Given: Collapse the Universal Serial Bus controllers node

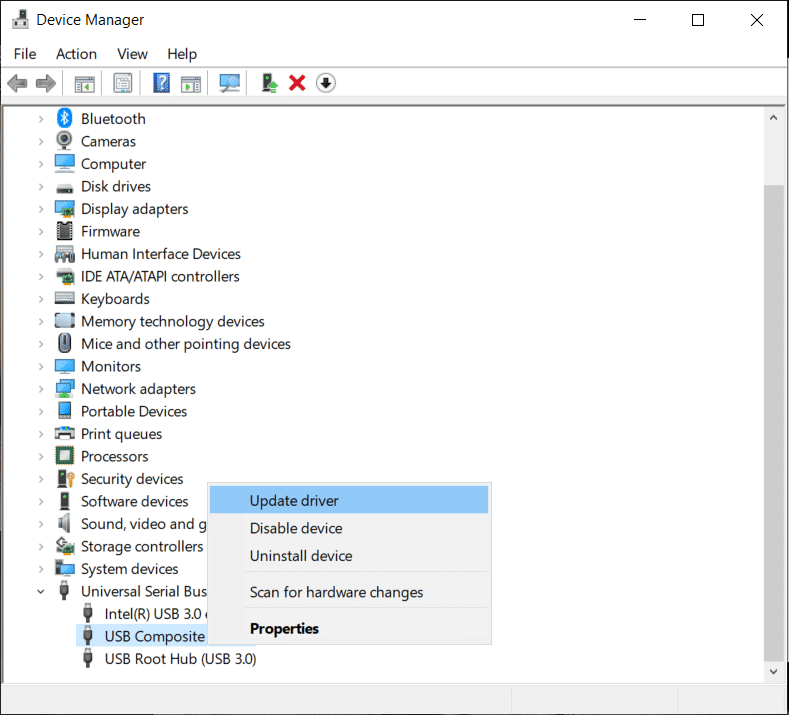Looking at the screenshot, I should [41, 592].
